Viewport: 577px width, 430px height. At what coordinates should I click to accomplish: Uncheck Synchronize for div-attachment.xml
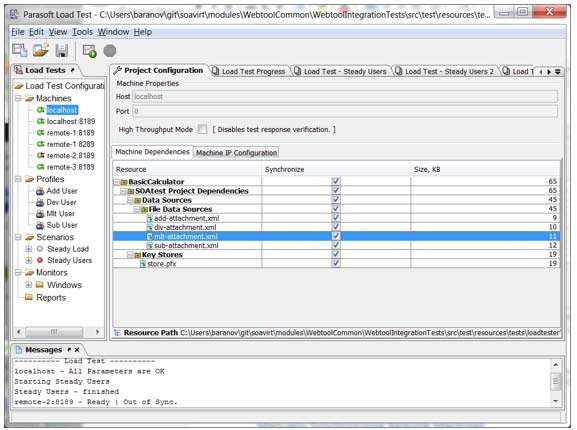[336, 227]
